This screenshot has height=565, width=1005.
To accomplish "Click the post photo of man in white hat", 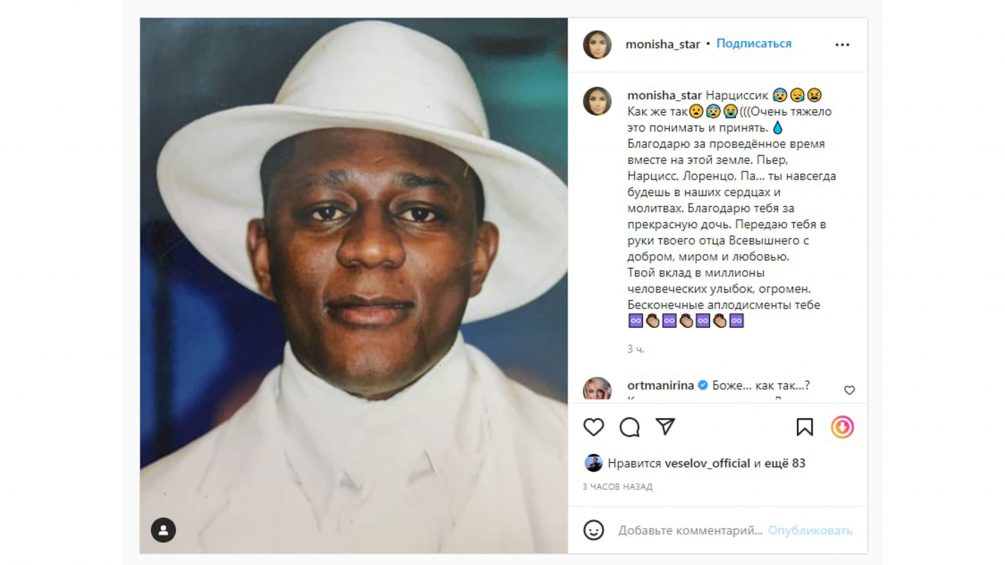I will coord(354,285).
